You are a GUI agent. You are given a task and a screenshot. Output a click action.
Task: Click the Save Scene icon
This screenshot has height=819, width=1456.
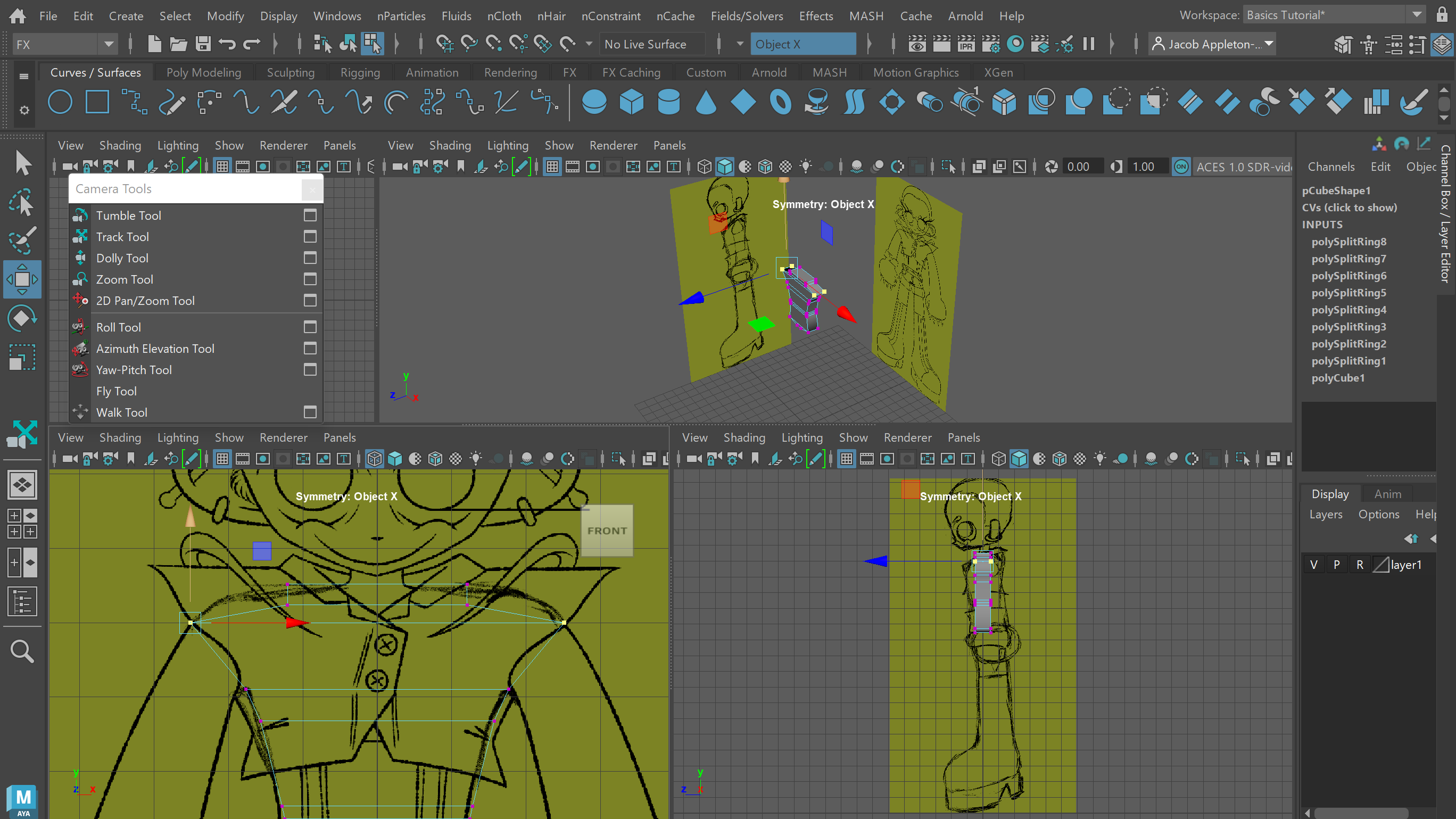[x=203, y=44]
